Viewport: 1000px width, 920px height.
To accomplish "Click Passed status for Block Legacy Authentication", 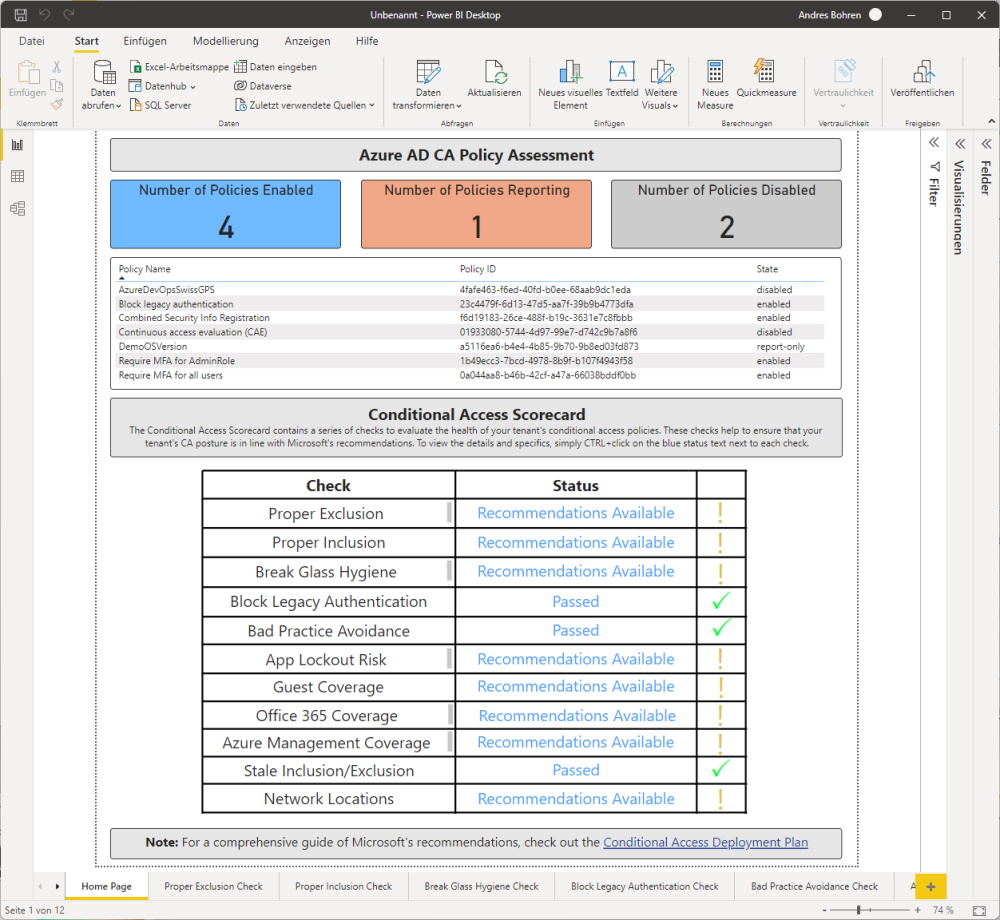I will tap(576, 601).
